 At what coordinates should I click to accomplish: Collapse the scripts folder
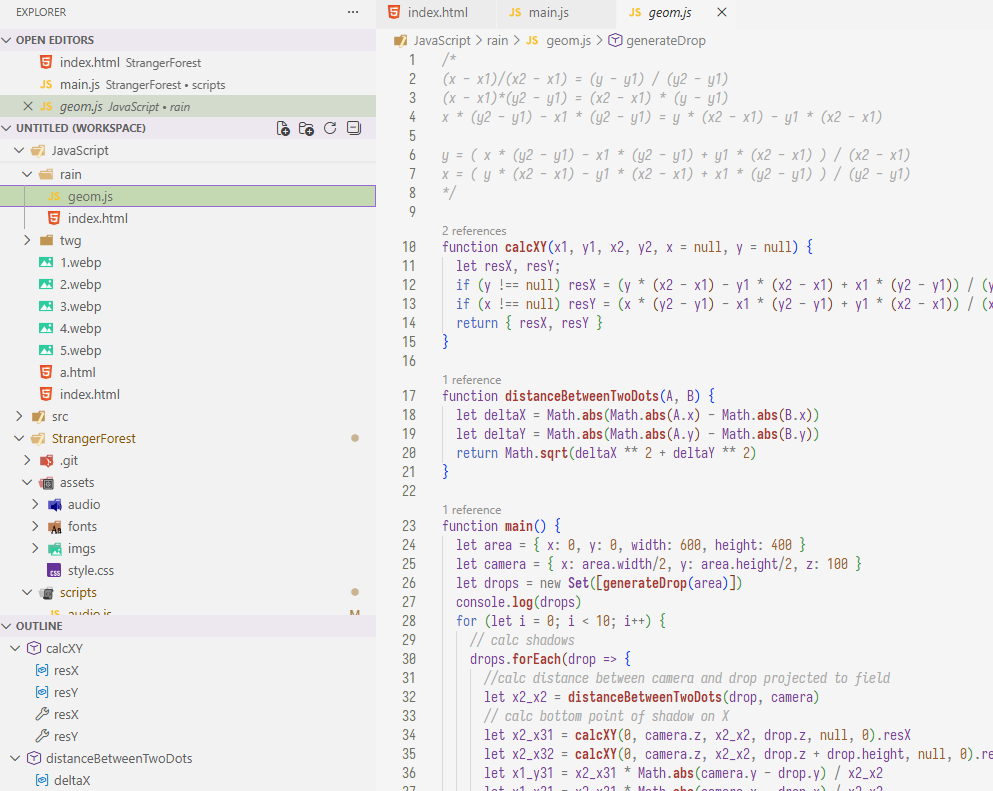point(27,593)
